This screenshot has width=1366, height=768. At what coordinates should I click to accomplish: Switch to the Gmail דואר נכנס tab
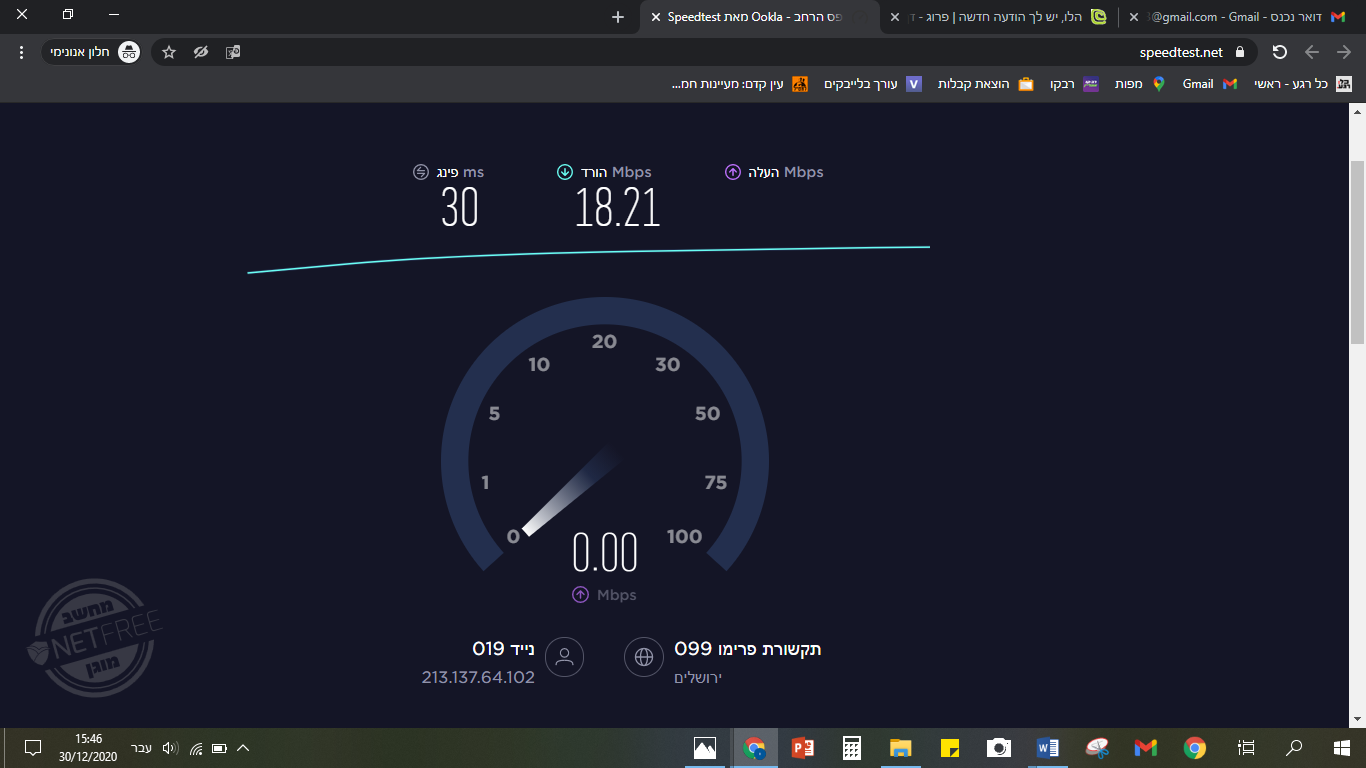pyautogui.click(x=1240, y=17)
